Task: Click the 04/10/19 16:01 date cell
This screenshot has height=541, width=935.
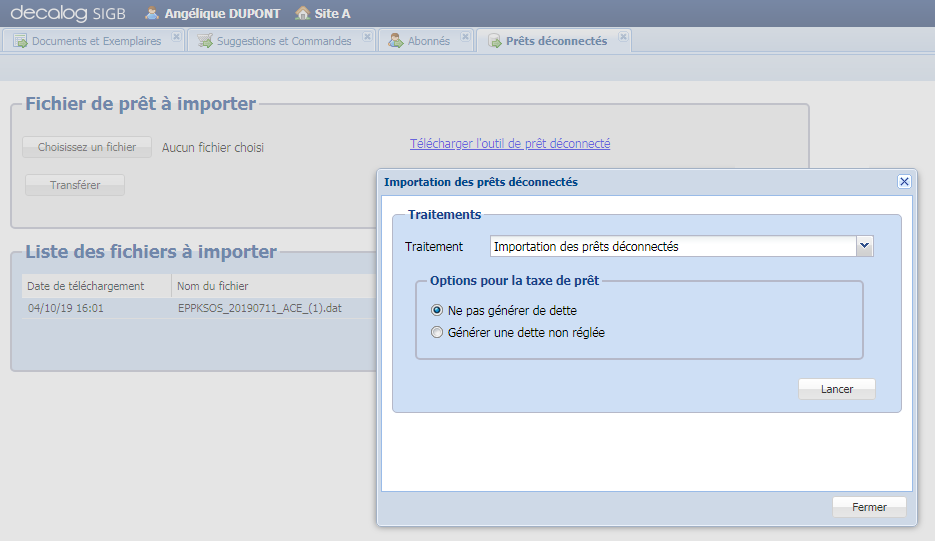Action: click(66, 308)
